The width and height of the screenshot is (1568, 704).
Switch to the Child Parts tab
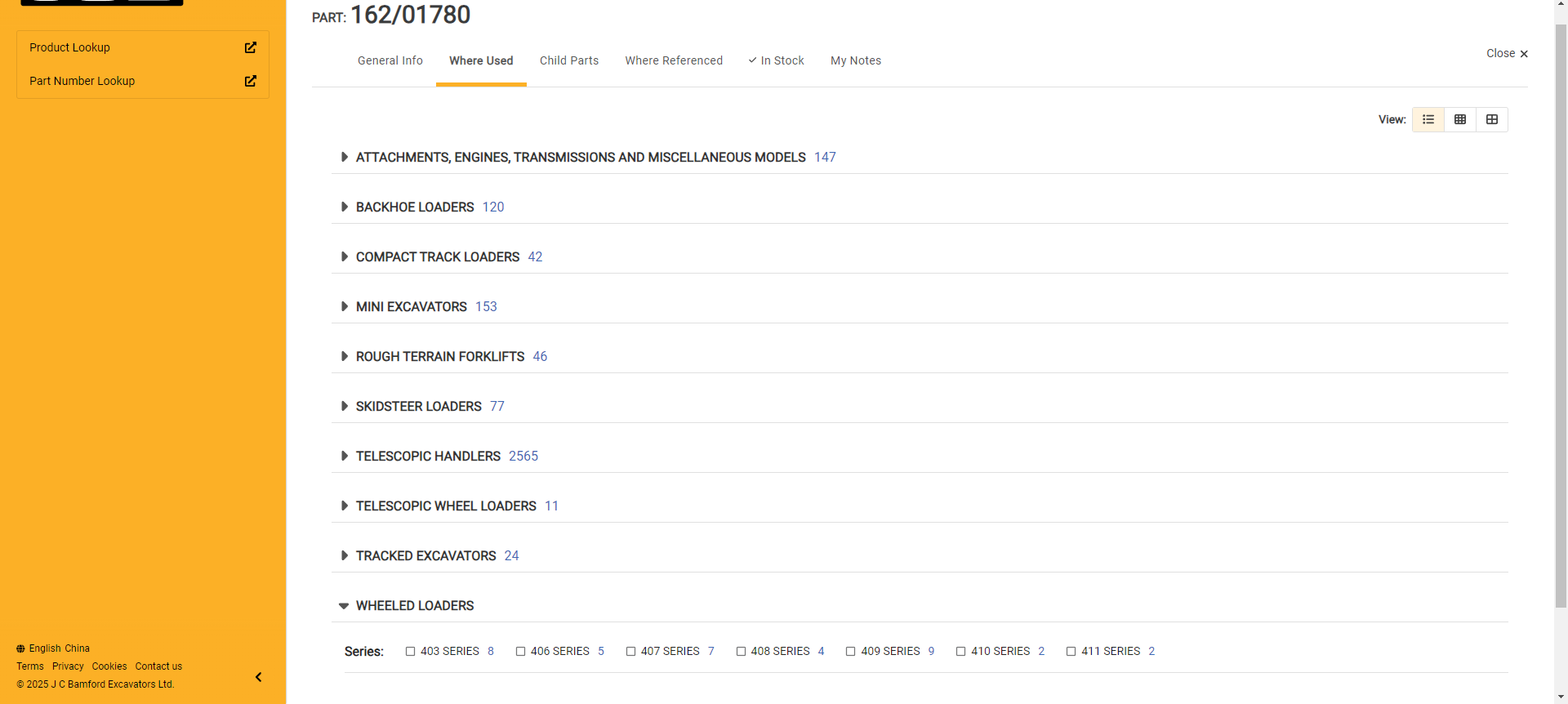click(568, 60)
